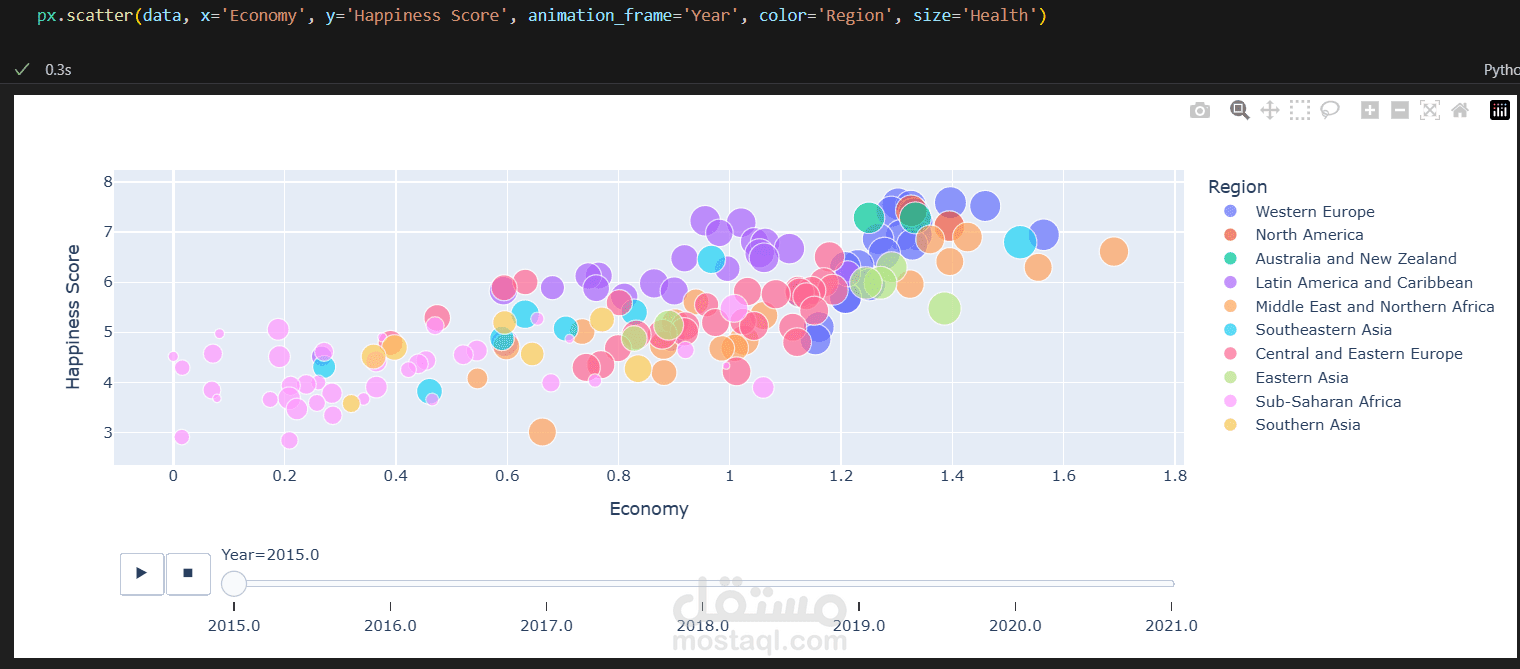
Task: Activate the Pan tool
Action: [1269, 110]
